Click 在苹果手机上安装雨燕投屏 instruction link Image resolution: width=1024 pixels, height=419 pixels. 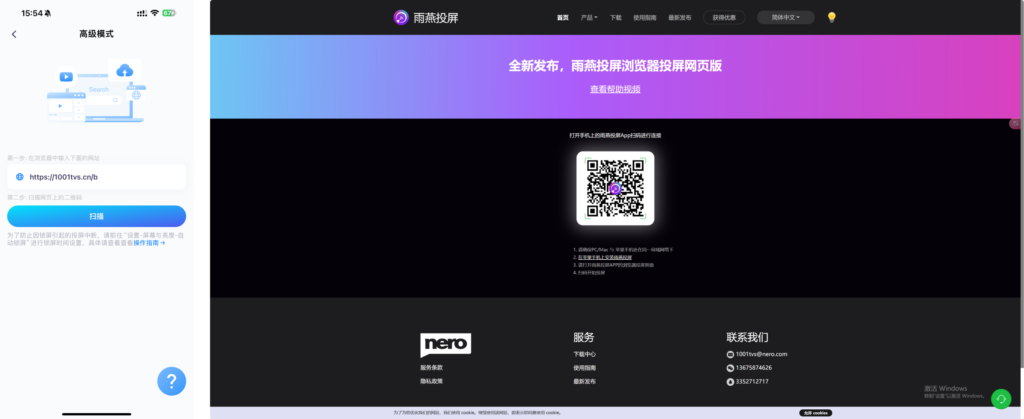603,258
